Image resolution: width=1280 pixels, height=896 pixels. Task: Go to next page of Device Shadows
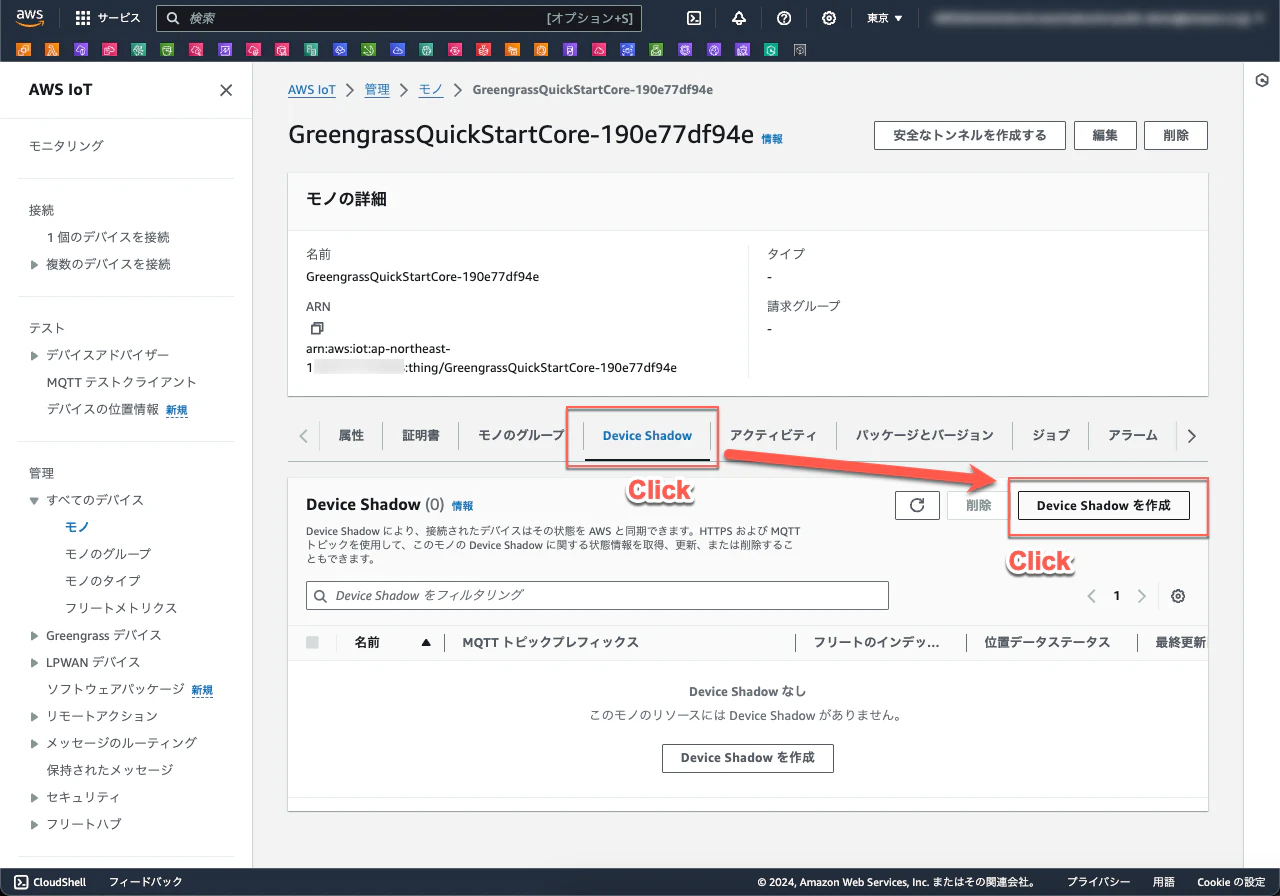coord(1142,596)
